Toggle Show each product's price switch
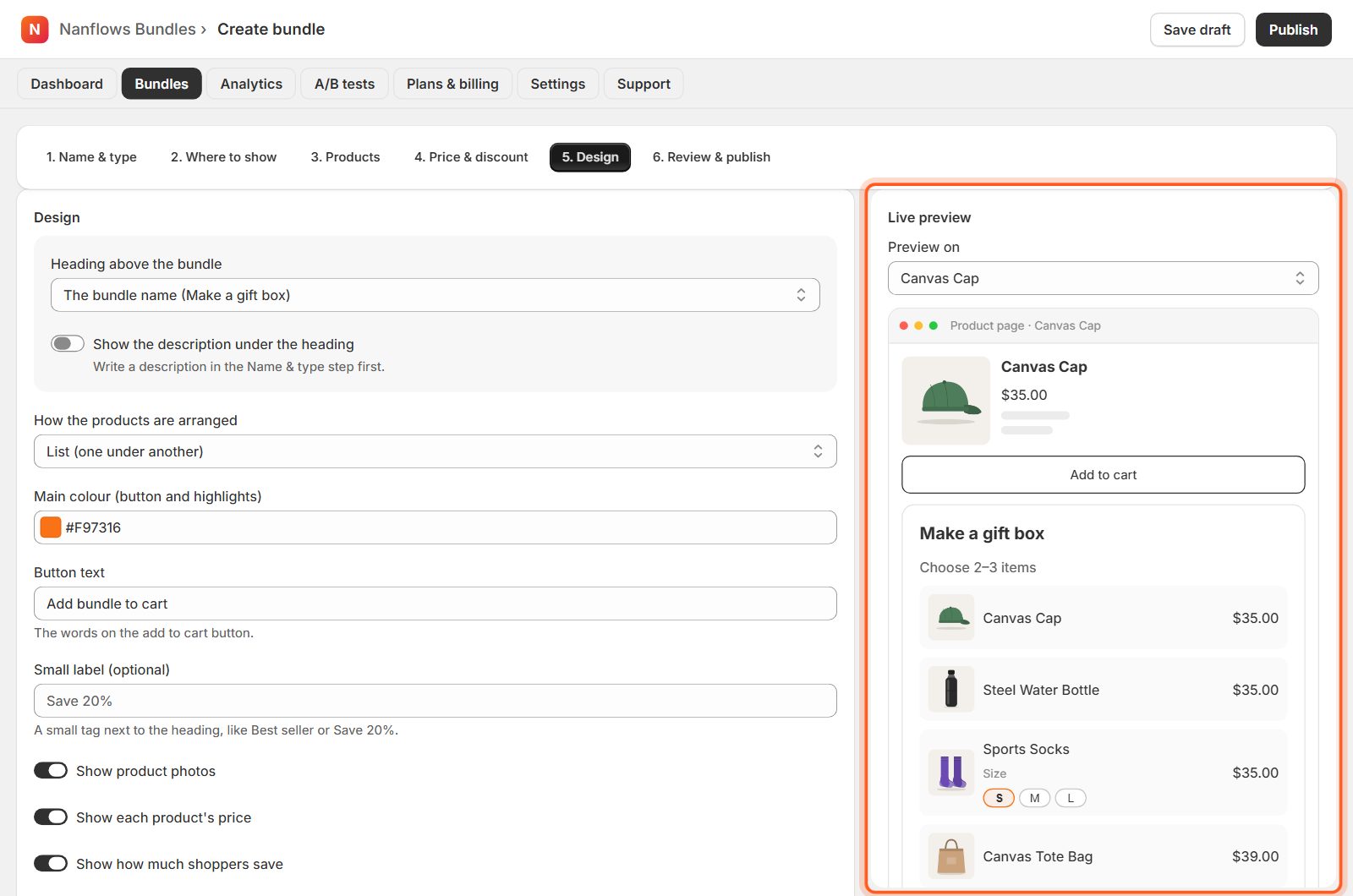This screenshot has width=1353, height=896. pyautogui.click(x=51, y=817)
